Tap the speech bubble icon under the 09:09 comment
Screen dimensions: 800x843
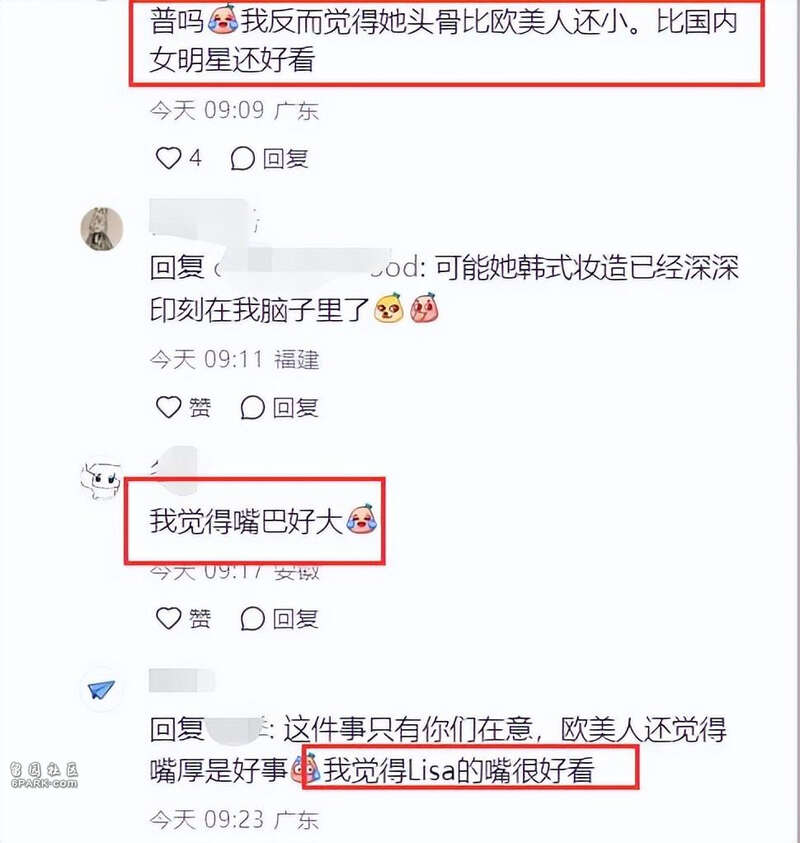click(242, 159)
